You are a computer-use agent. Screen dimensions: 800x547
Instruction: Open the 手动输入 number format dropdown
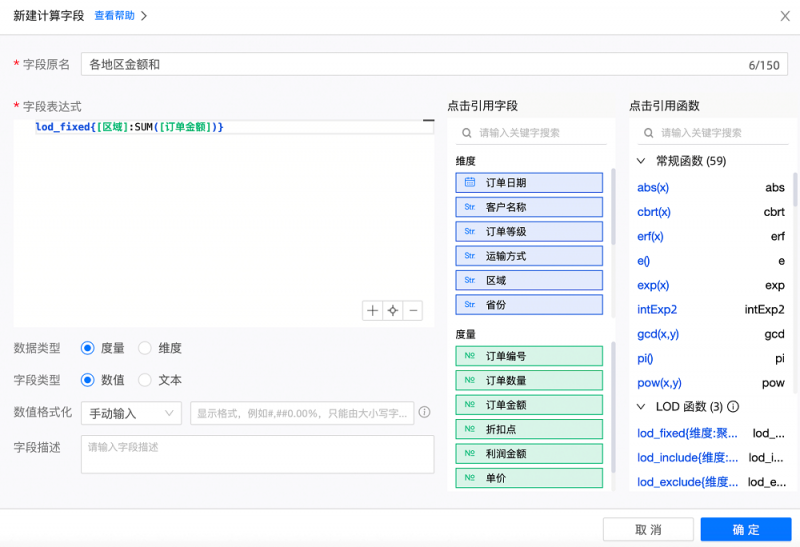pos(130,413)
